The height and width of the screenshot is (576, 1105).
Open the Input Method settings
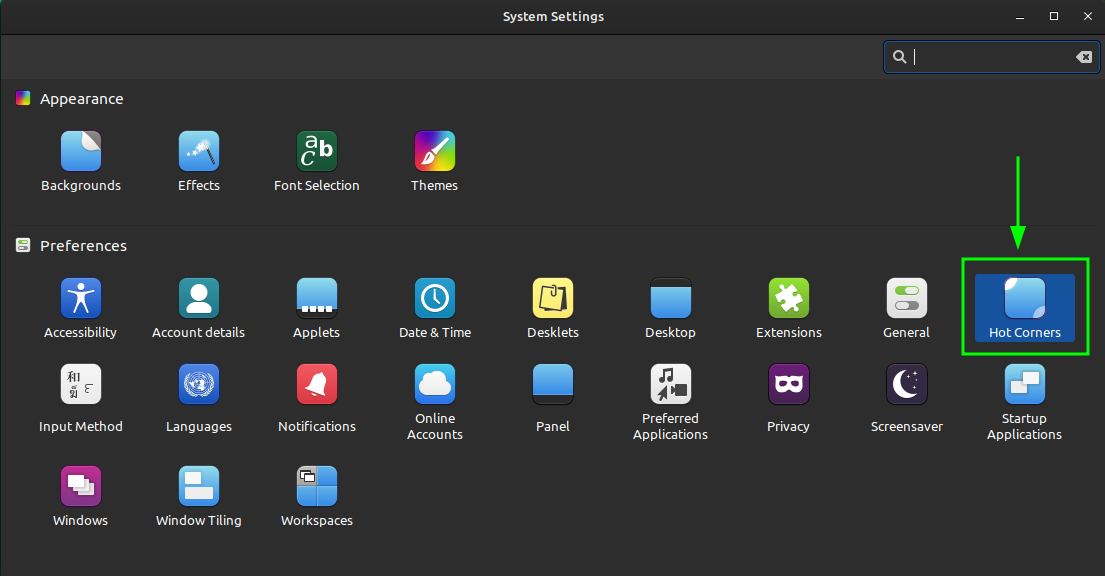pyautogui.click(x=81, y=398)
